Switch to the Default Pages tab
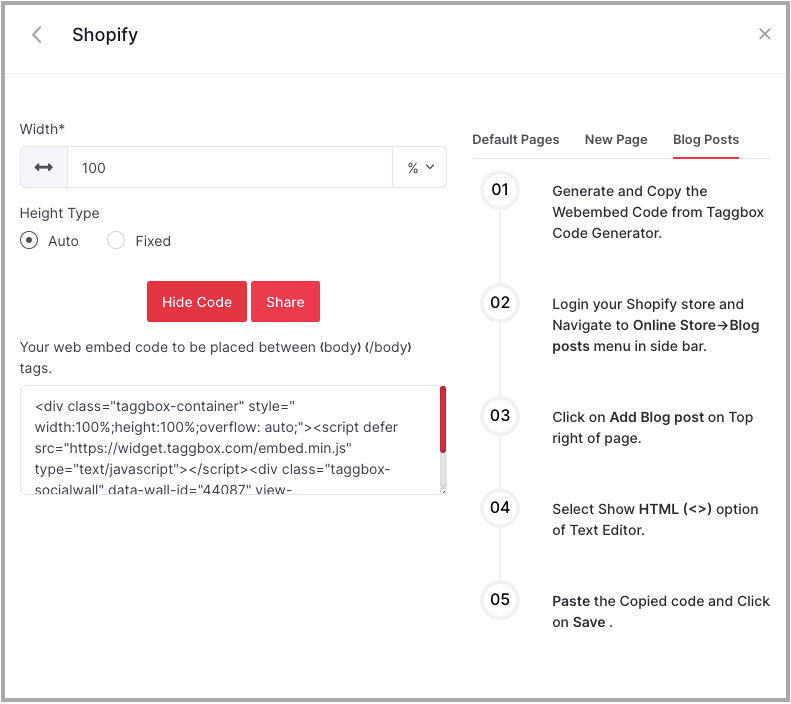The width and height of the screenshot is (791, 704). coord(515,140)
